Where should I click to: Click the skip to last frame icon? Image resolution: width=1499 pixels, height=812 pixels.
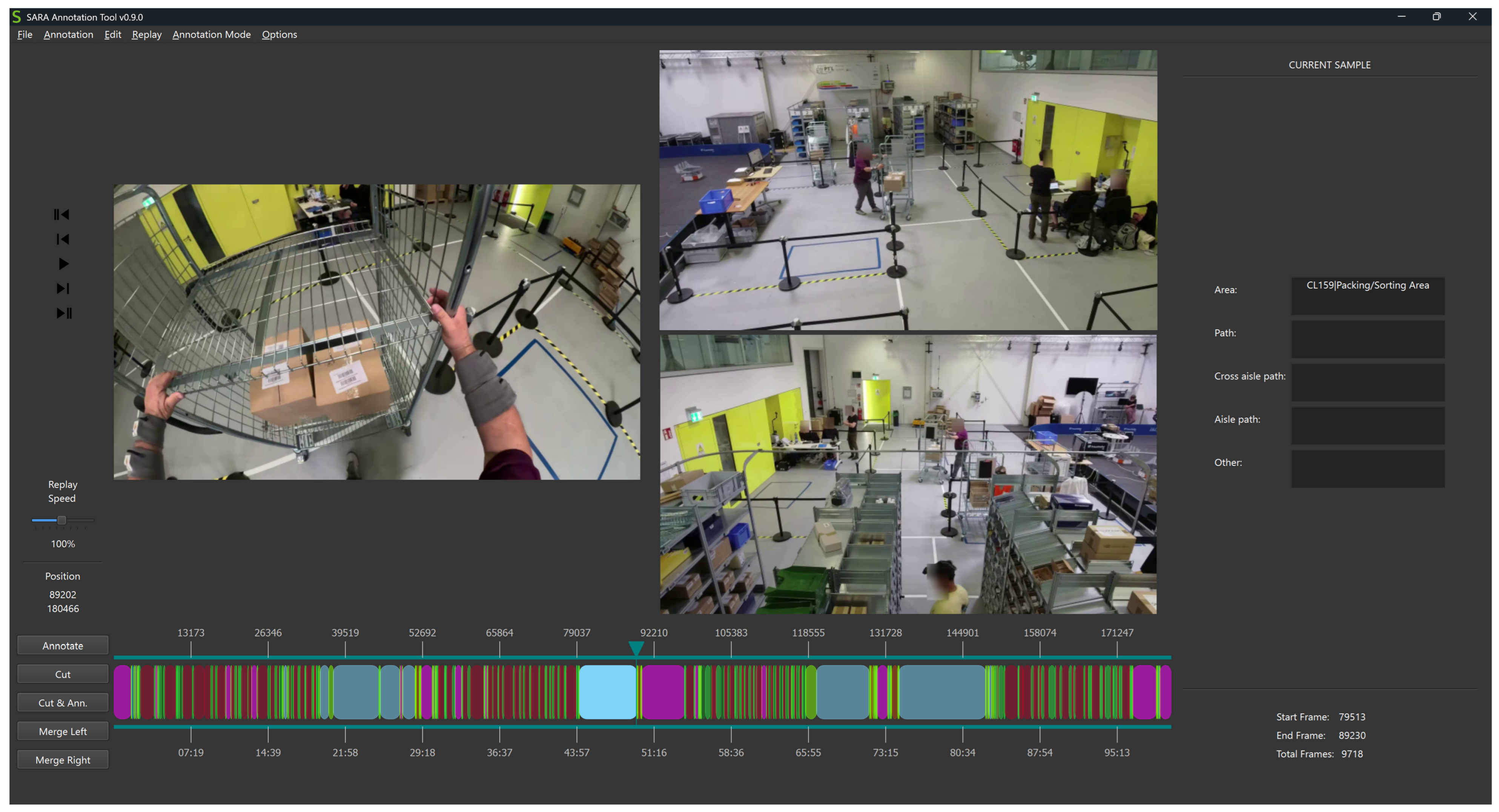coord(64,314)
